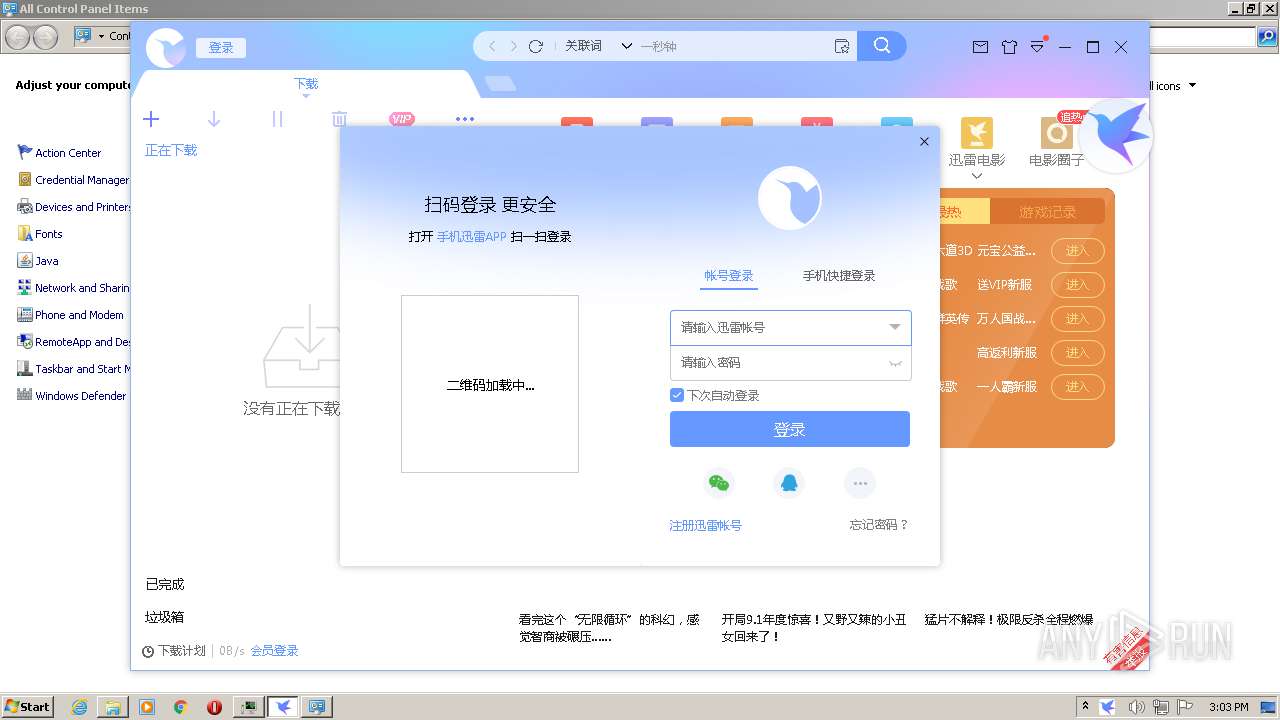1280x720 pixels.
Task: Click the start download arrow icon
Action: [x=213, y=119]
